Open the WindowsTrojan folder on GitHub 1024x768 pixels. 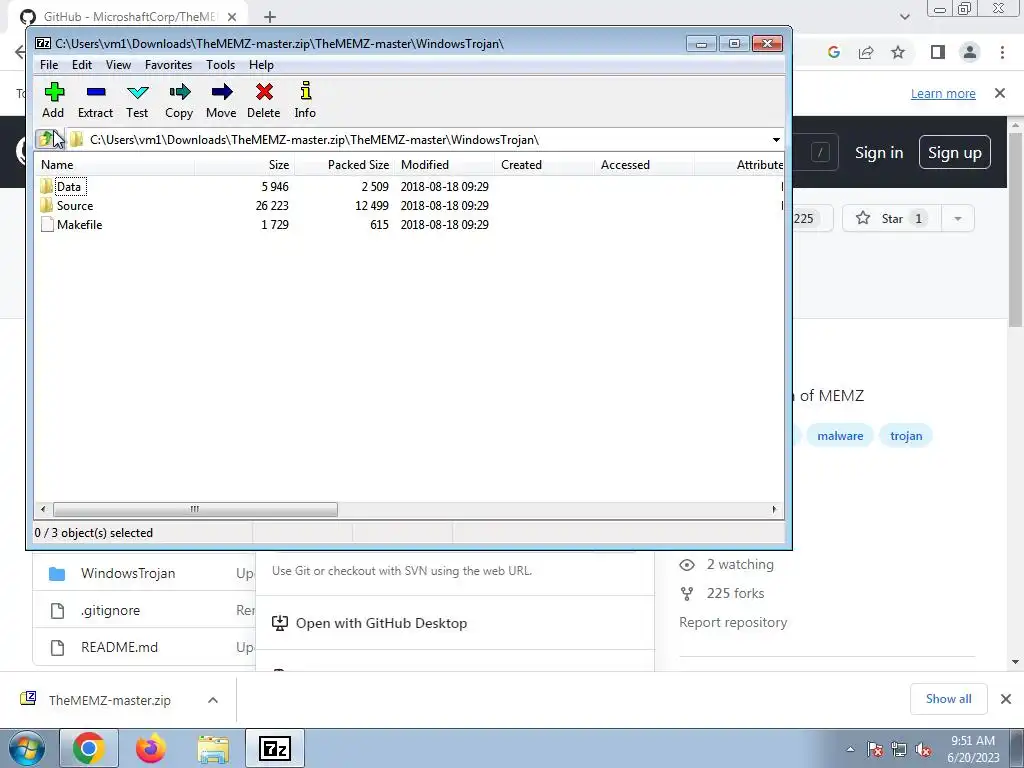pyautogui.click(x=128, y=573)
